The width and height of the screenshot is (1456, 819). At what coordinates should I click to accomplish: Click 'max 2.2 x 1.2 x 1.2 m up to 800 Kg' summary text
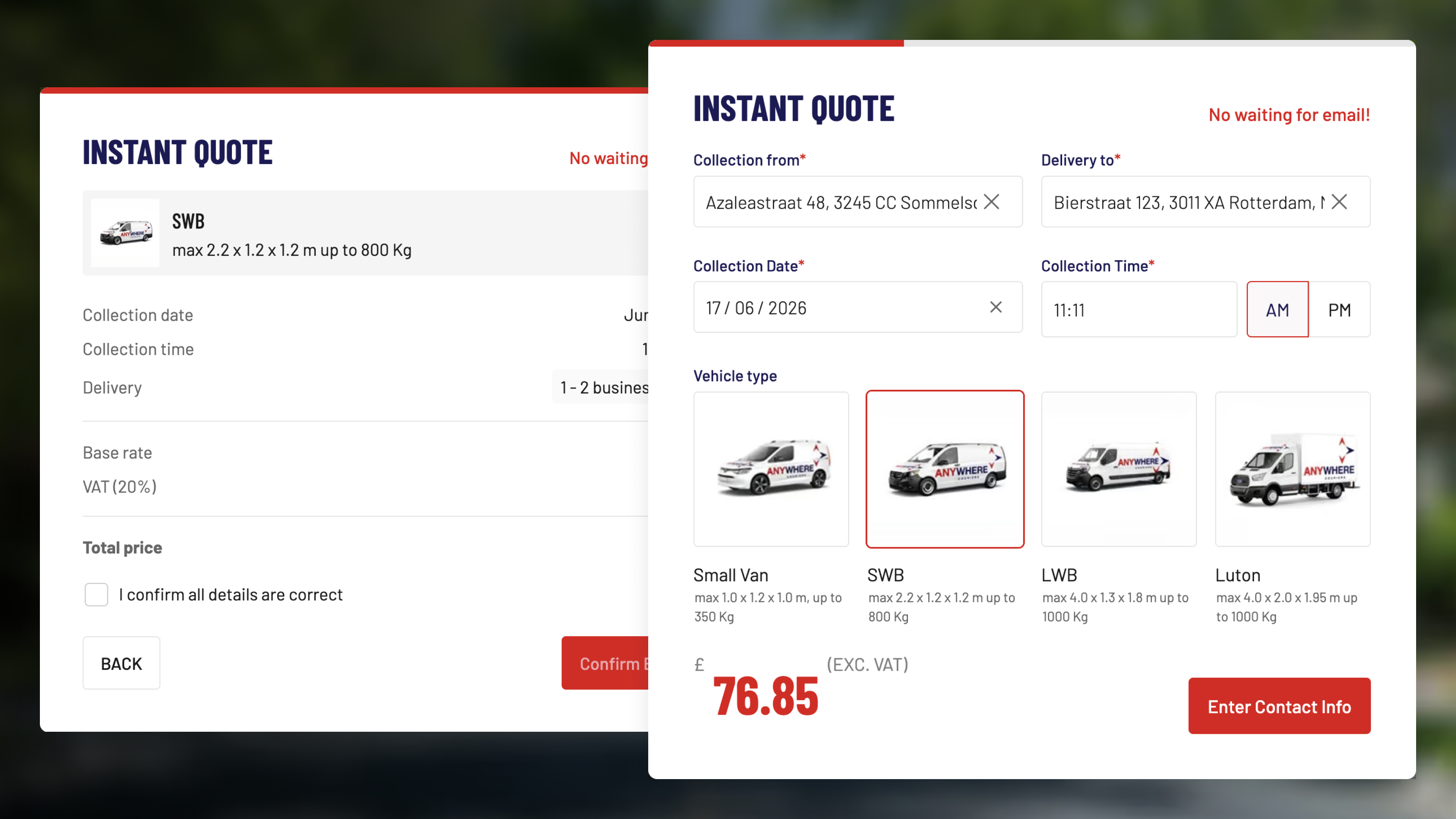pos(292,251)
